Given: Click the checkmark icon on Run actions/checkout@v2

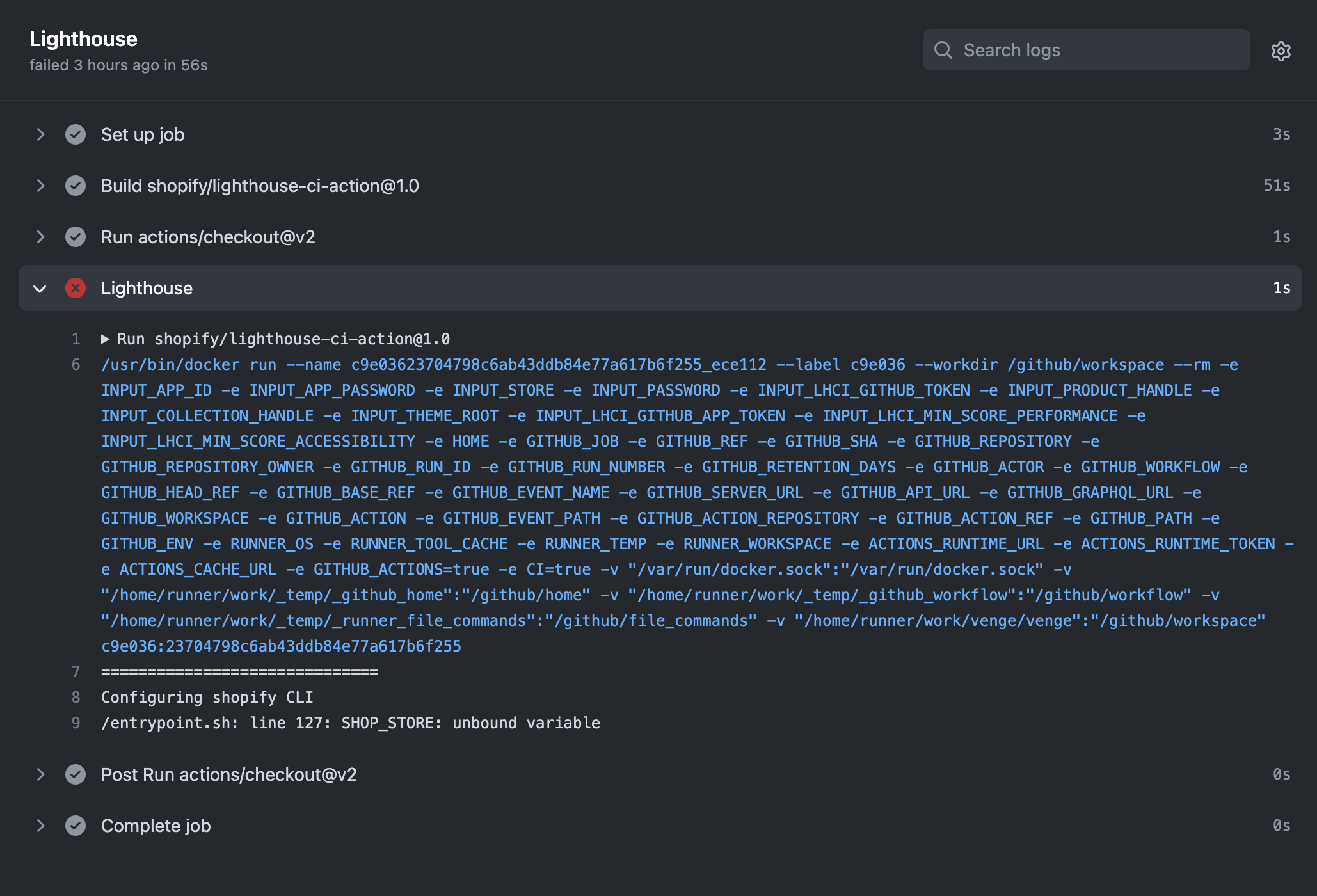Looking at the screenshot, I should click(x=76, y=237).
